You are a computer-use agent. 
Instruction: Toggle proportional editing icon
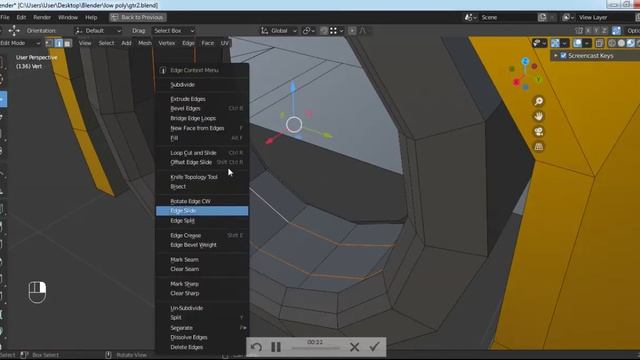tap(352, 31)
